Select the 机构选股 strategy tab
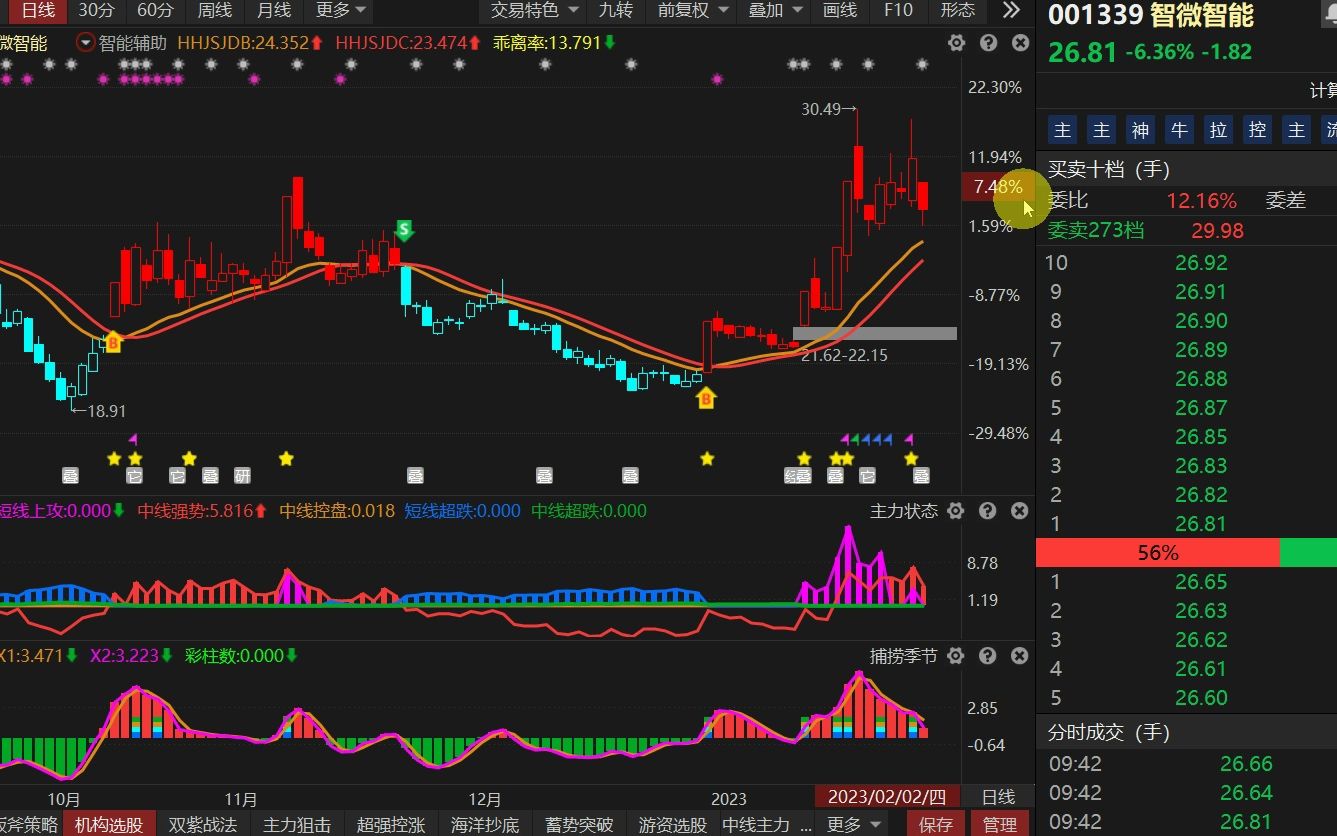 pyautogui.click(x=109, y=825)
